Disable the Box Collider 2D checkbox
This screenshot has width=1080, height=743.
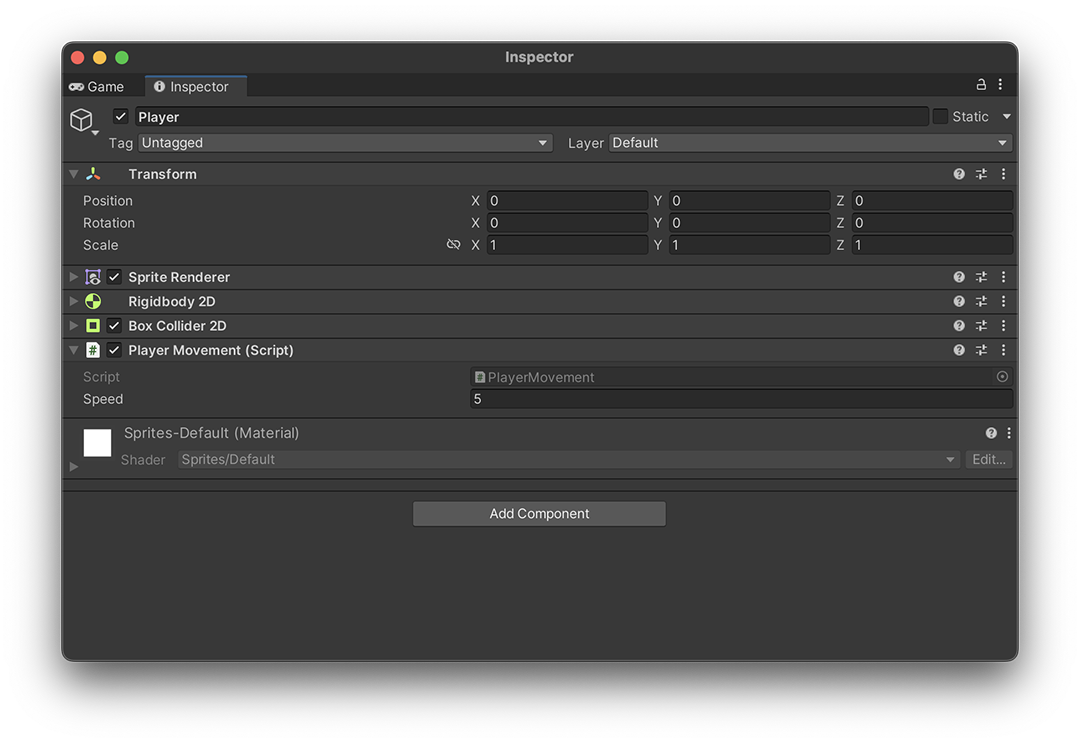[114, 326]
